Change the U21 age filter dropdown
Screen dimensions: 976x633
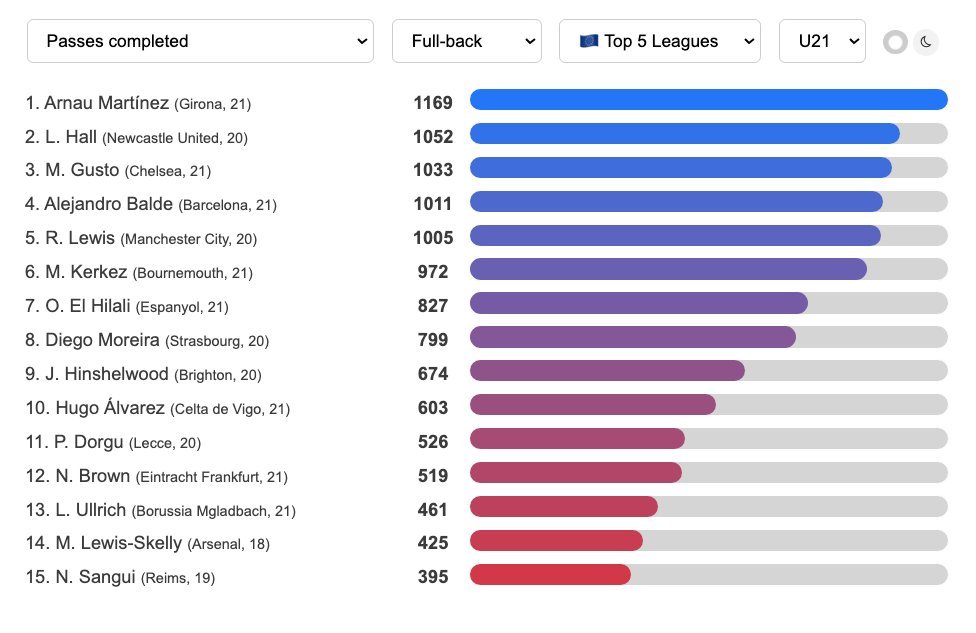click(x=822, y=41)
